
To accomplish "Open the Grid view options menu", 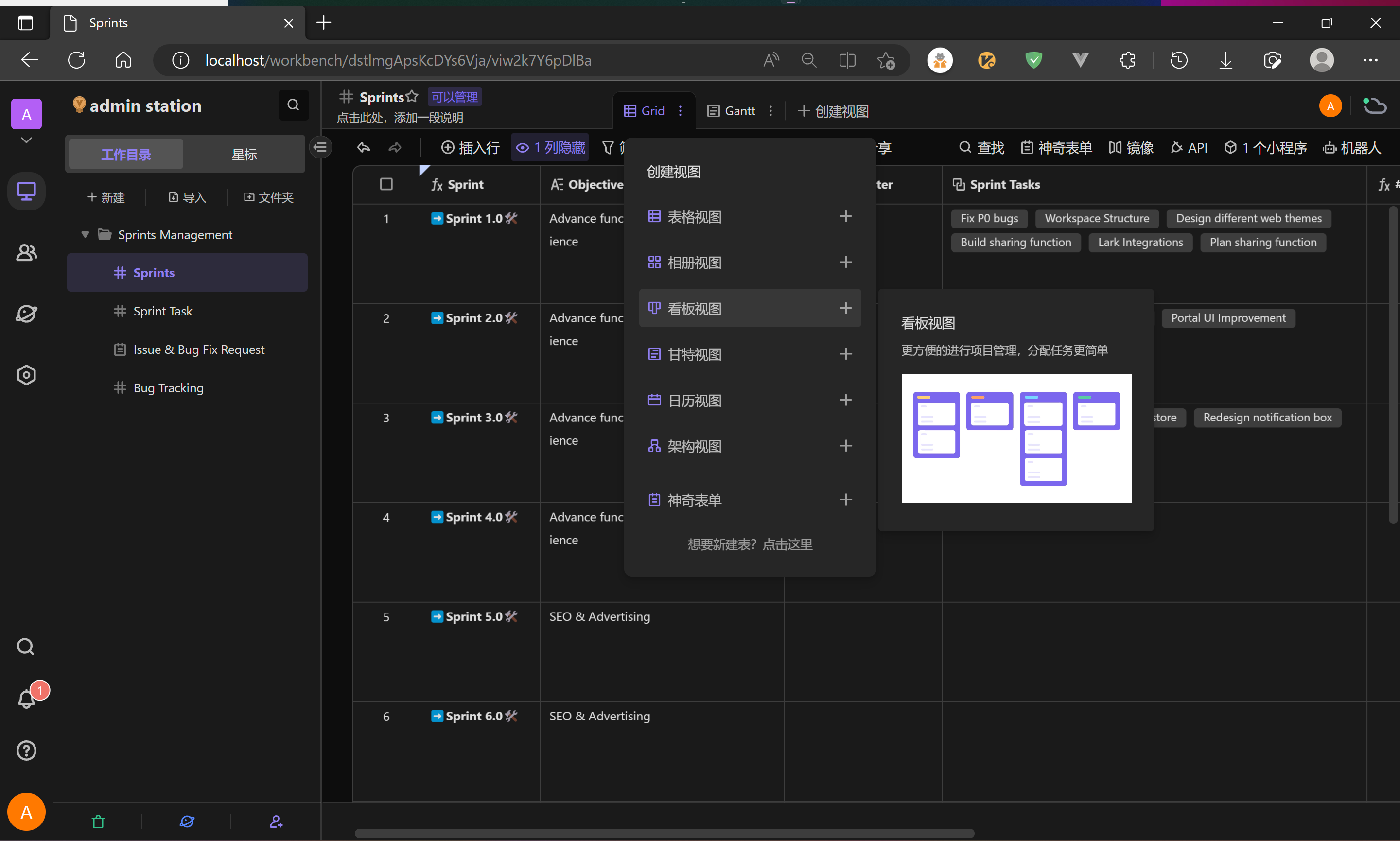I will point(681,111).
